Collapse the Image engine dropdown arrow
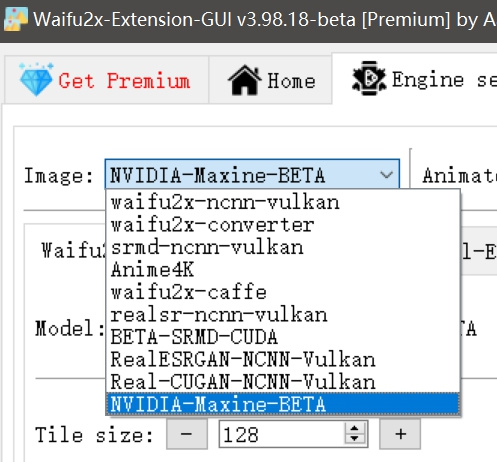Screen dimensions: 497x462 click(386, 174)
